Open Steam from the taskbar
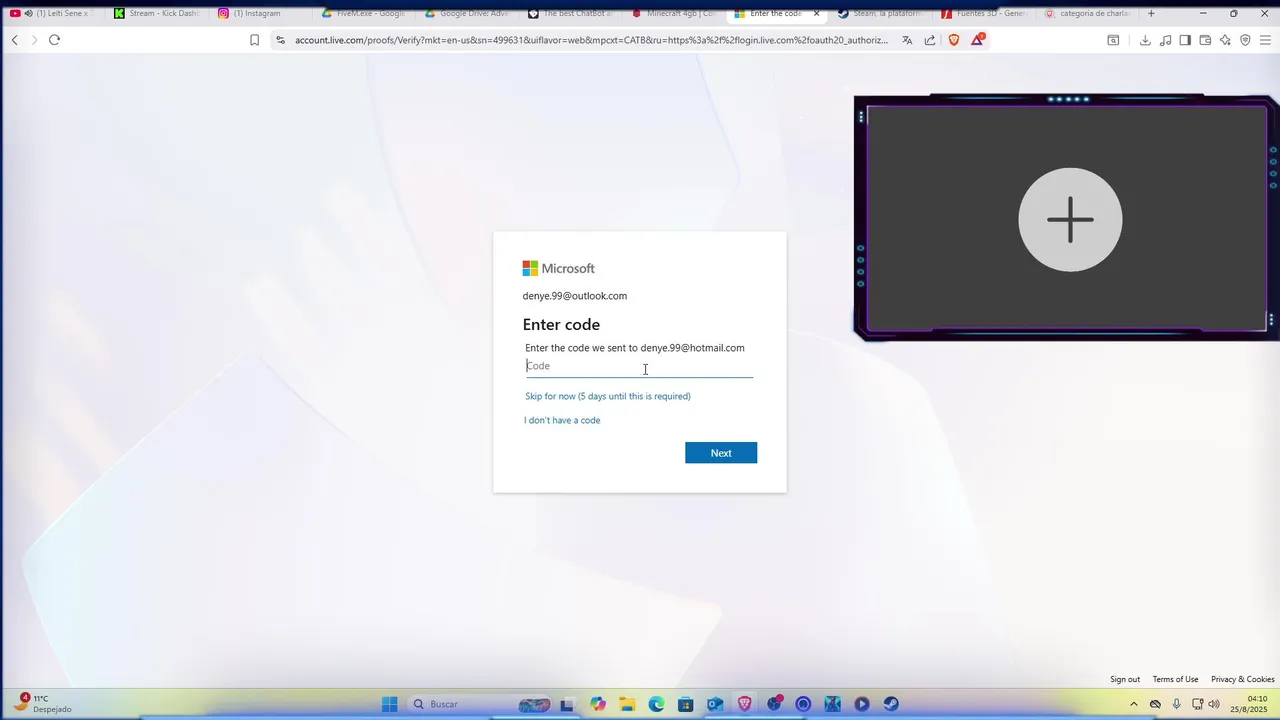The width and height of the screenshot is (1280, 720). click(x=891, y=704)
